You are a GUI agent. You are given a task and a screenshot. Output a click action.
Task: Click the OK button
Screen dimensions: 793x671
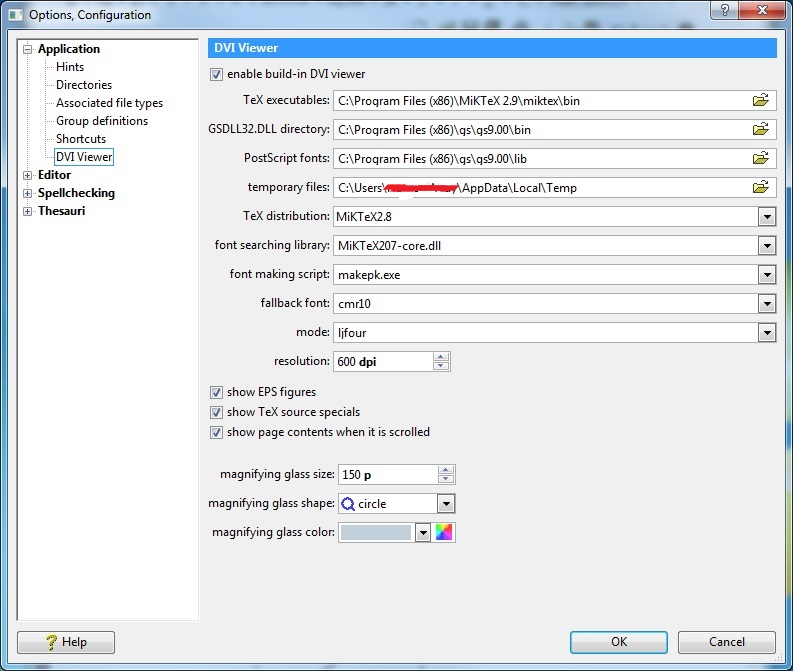[x=619, y=642]
